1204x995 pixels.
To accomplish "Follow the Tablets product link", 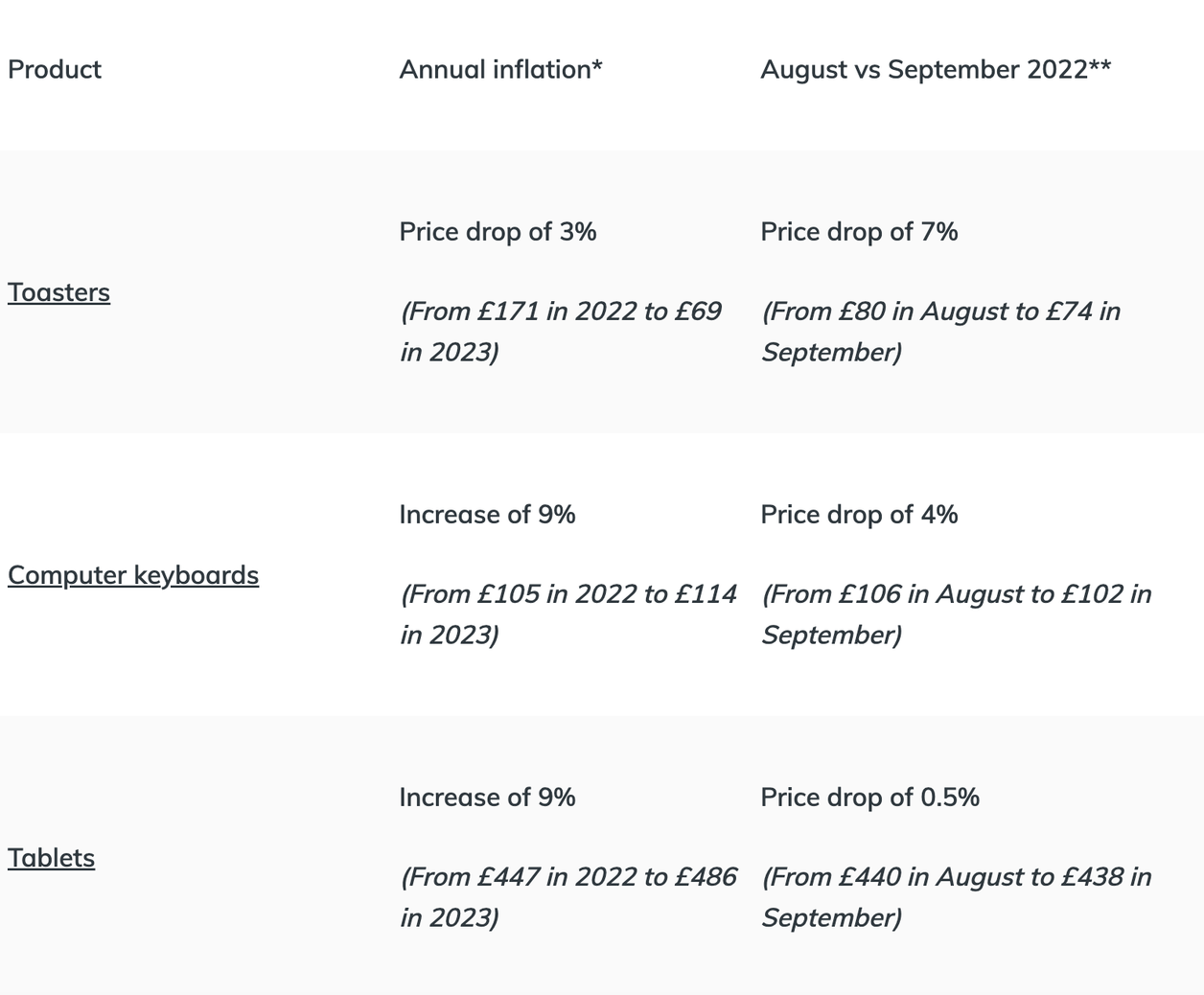I will pyautogui.click(x=51, y=858).
